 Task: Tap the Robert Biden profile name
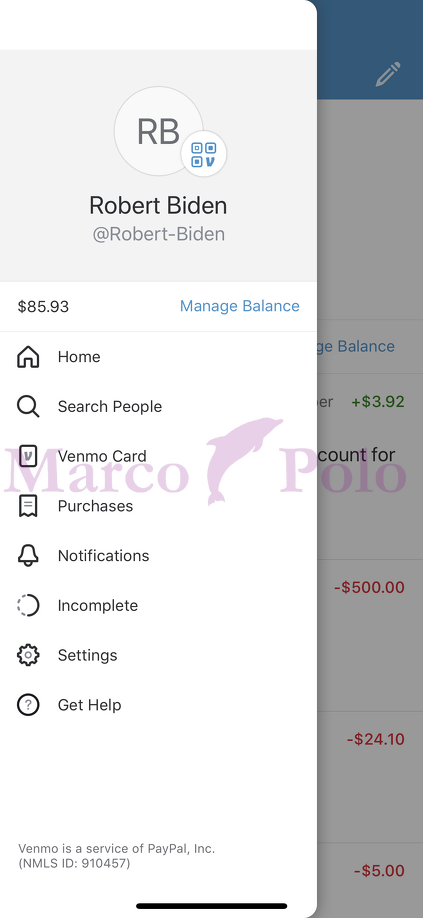point(158,205)
